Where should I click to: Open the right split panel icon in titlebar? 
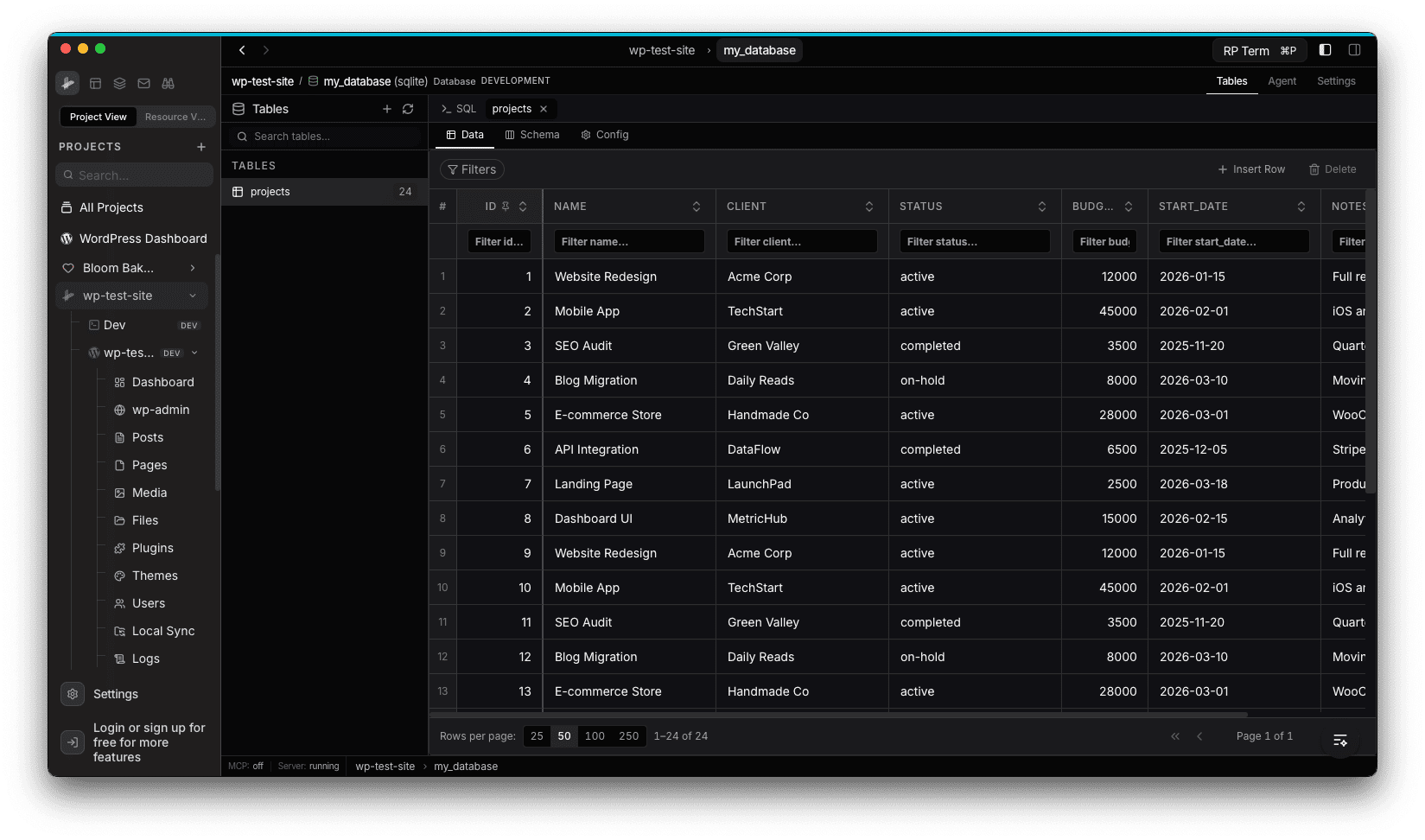click(x=1355, y=49)
